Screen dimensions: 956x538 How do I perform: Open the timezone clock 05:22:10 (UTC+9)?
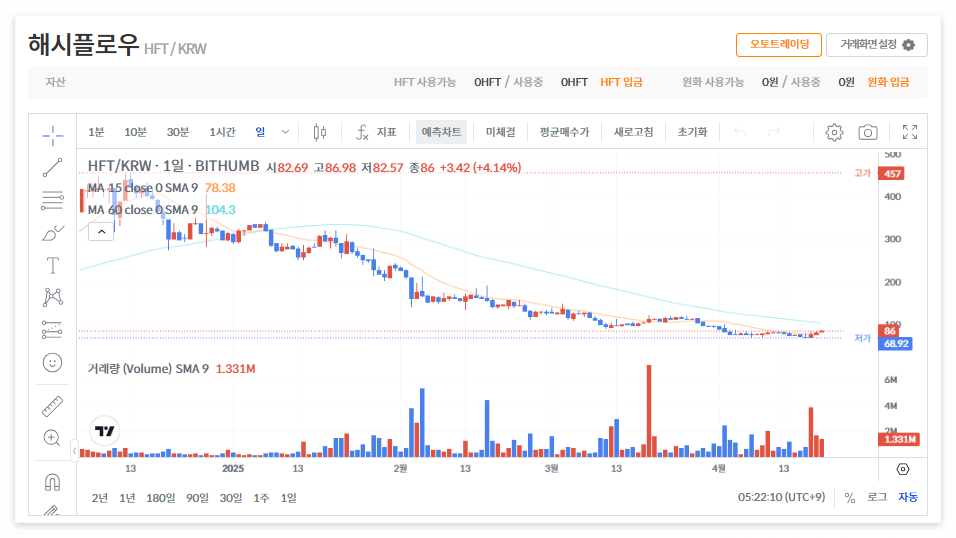pyautogui.click(x=781, y=497)
